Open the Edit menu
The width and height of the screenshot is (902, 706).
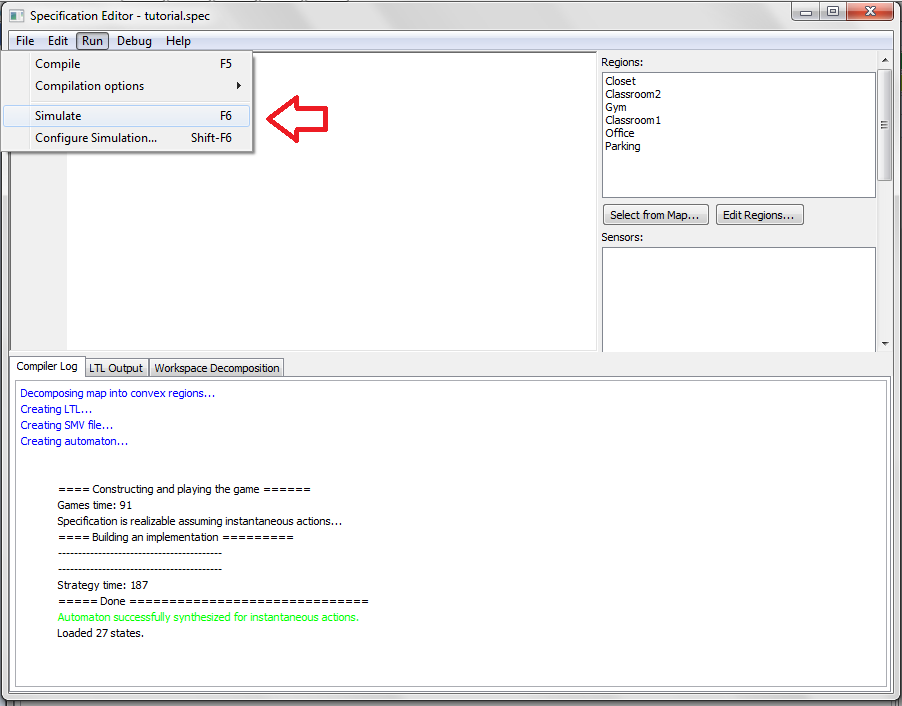[x=58, y=41]
